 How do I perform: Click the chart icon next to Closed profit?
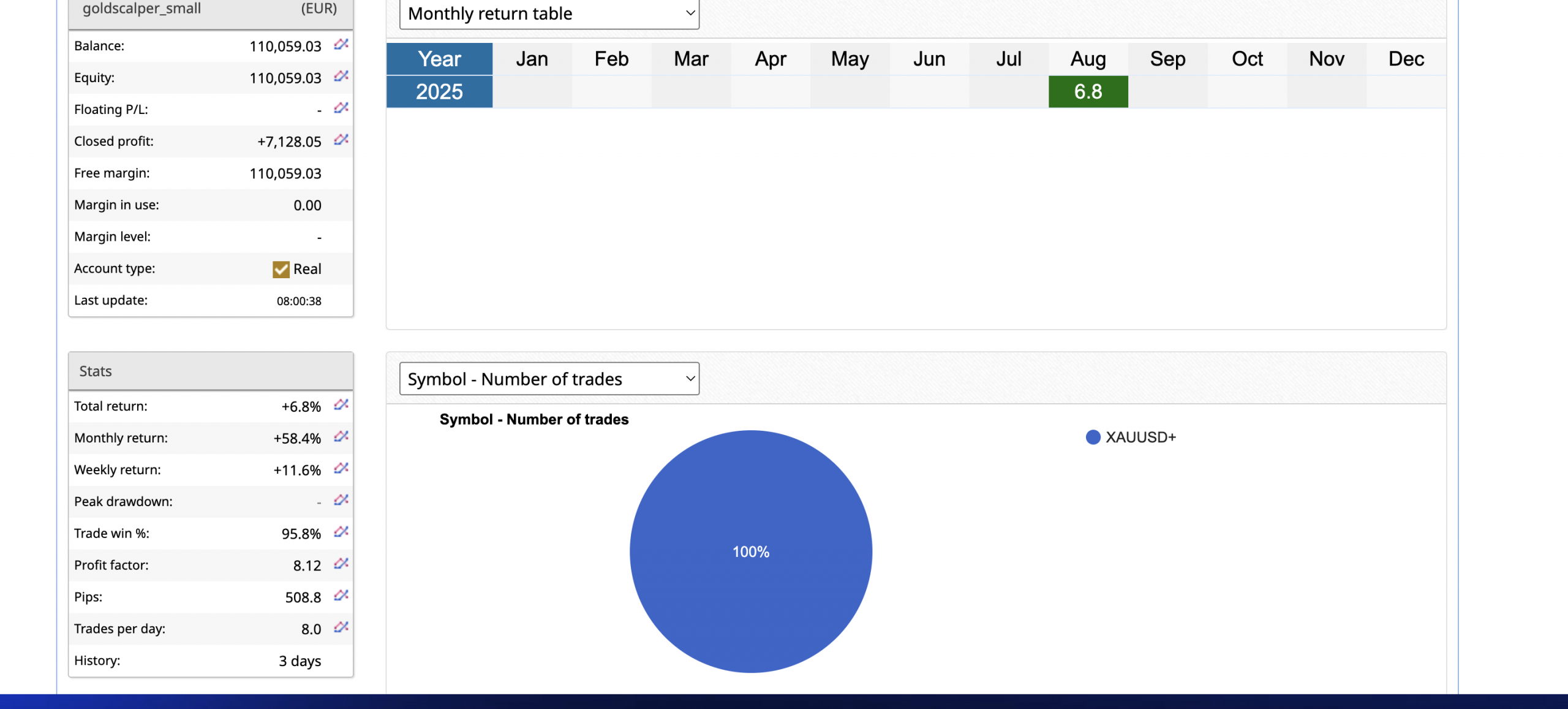(341, 140)
